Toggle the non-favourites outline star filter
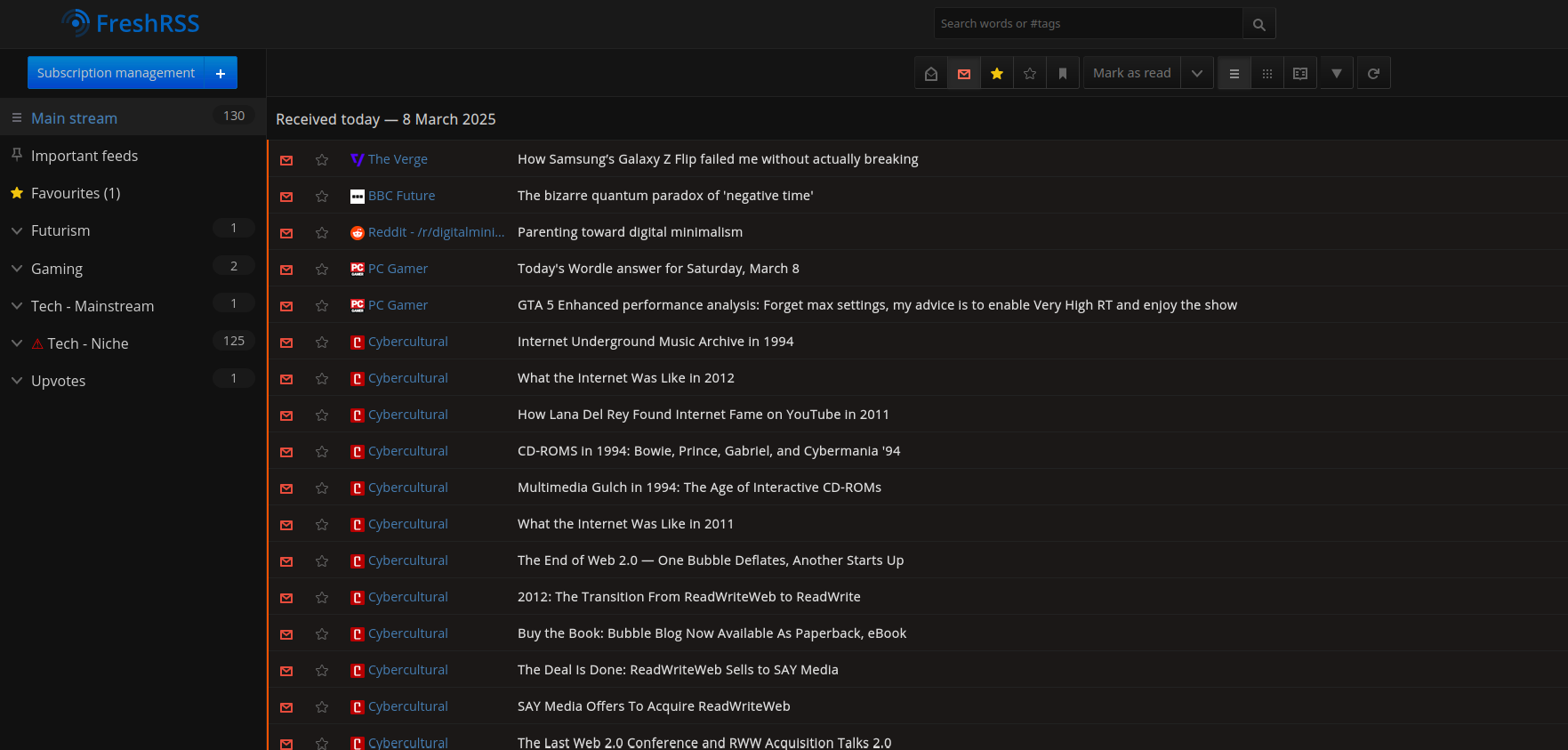 pos(1030,74)
